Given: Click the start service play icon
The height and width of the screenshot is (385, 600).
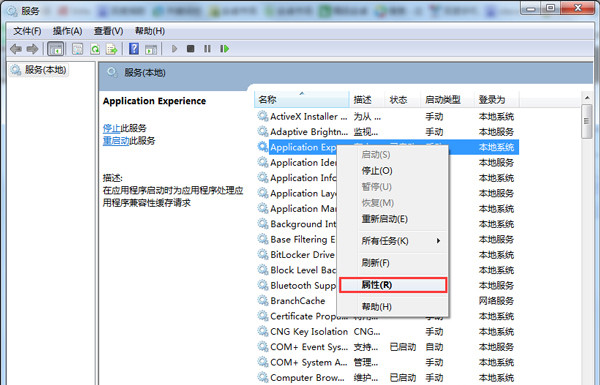Looking at the screenshot, I should [174, 49].
